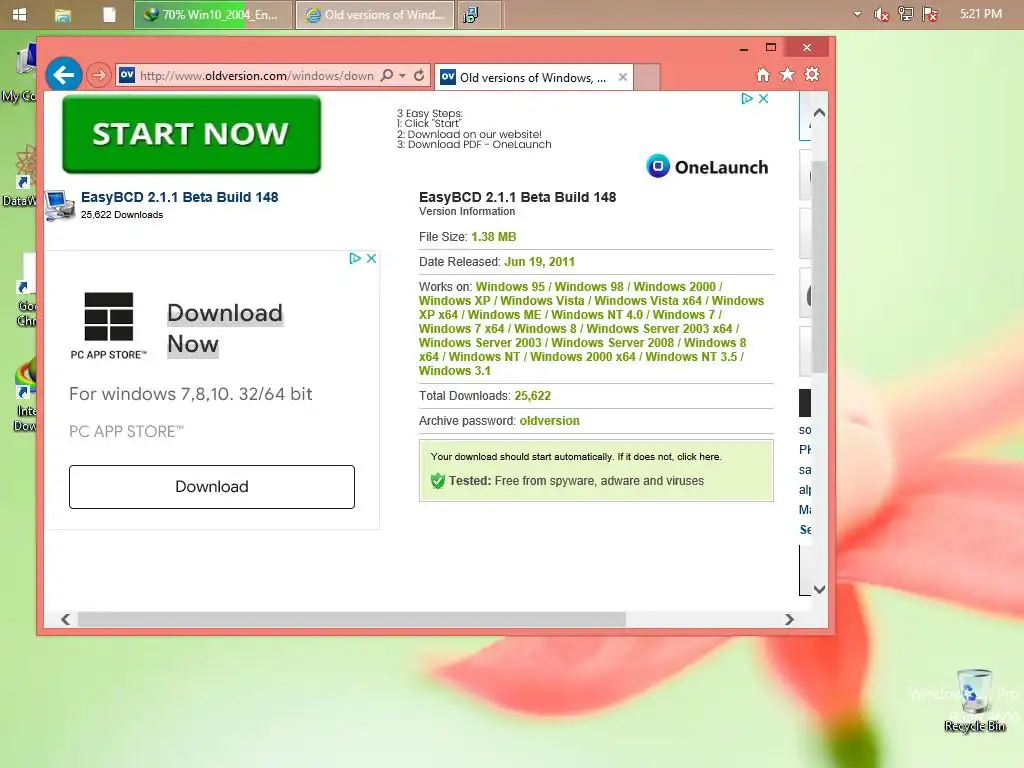1024x768 pixels.
Task: Click the horizontal scrollbar thumb
Action: pyautogui.click(x=351, y=619)
